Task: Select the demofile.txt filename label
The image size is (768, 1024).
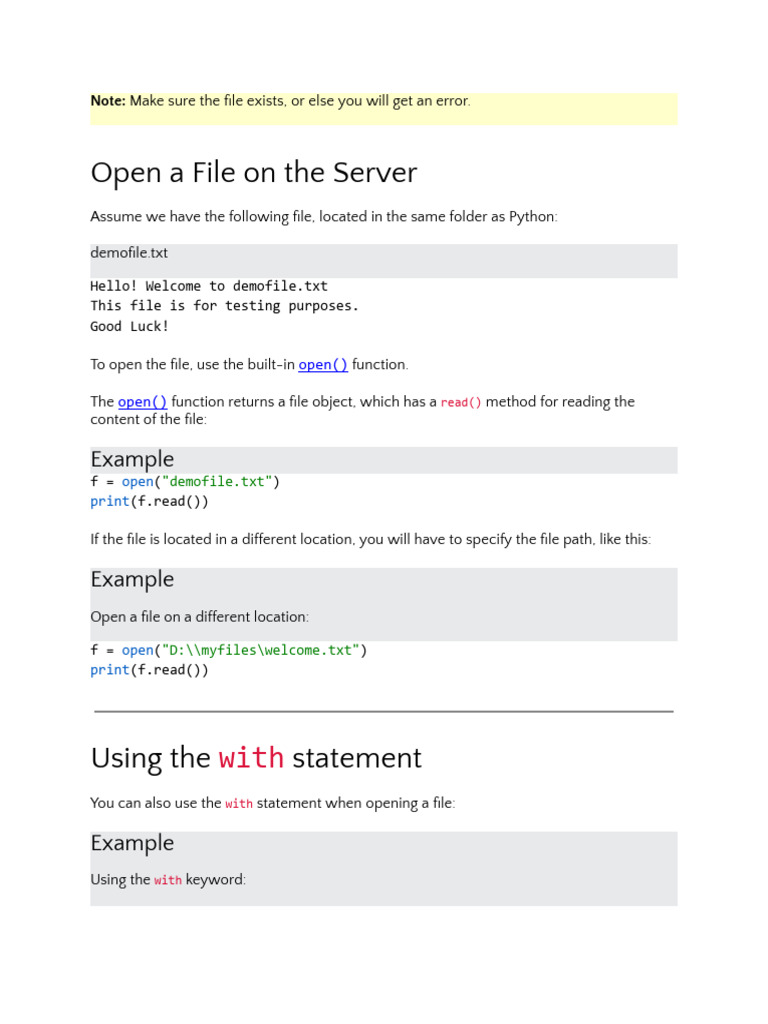Action: [x=129, y=253]
